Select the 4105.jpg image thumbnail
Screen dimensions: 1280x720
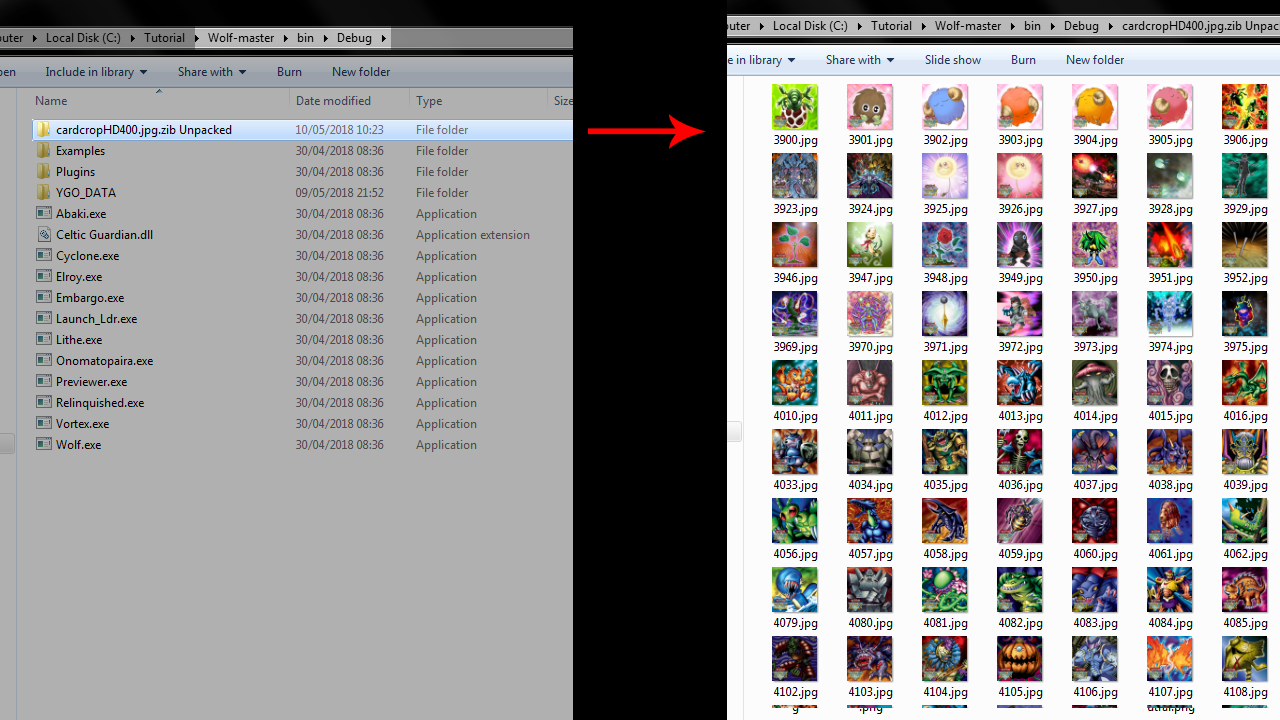pos(1020,659)
